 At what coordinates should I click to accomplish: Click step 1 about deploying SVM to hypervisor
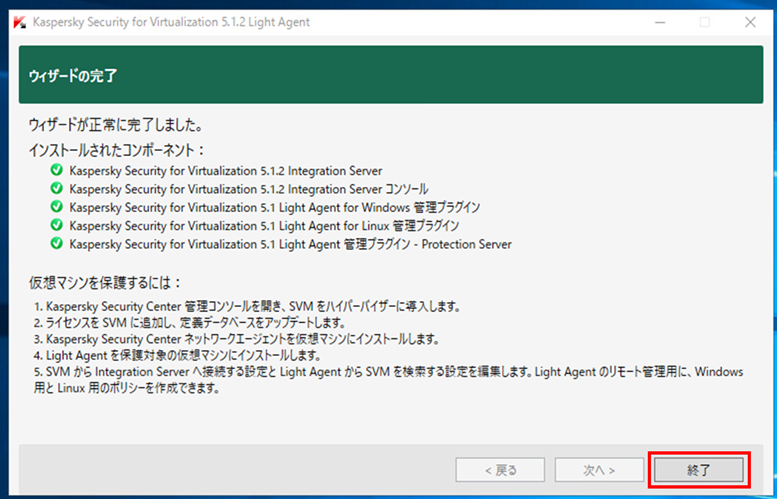(248, 307)
